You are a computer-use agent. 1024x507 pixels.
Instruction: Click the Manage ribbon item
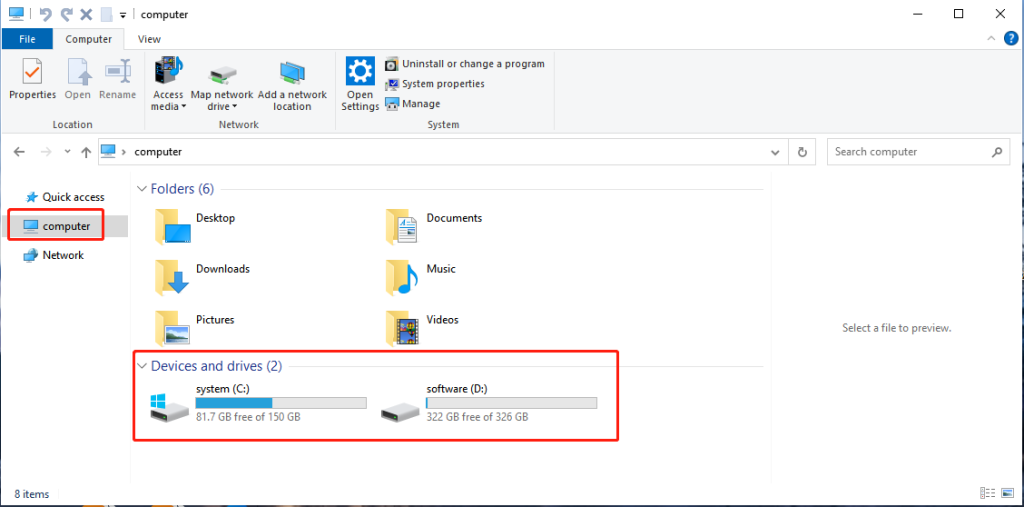click(420, 104)
